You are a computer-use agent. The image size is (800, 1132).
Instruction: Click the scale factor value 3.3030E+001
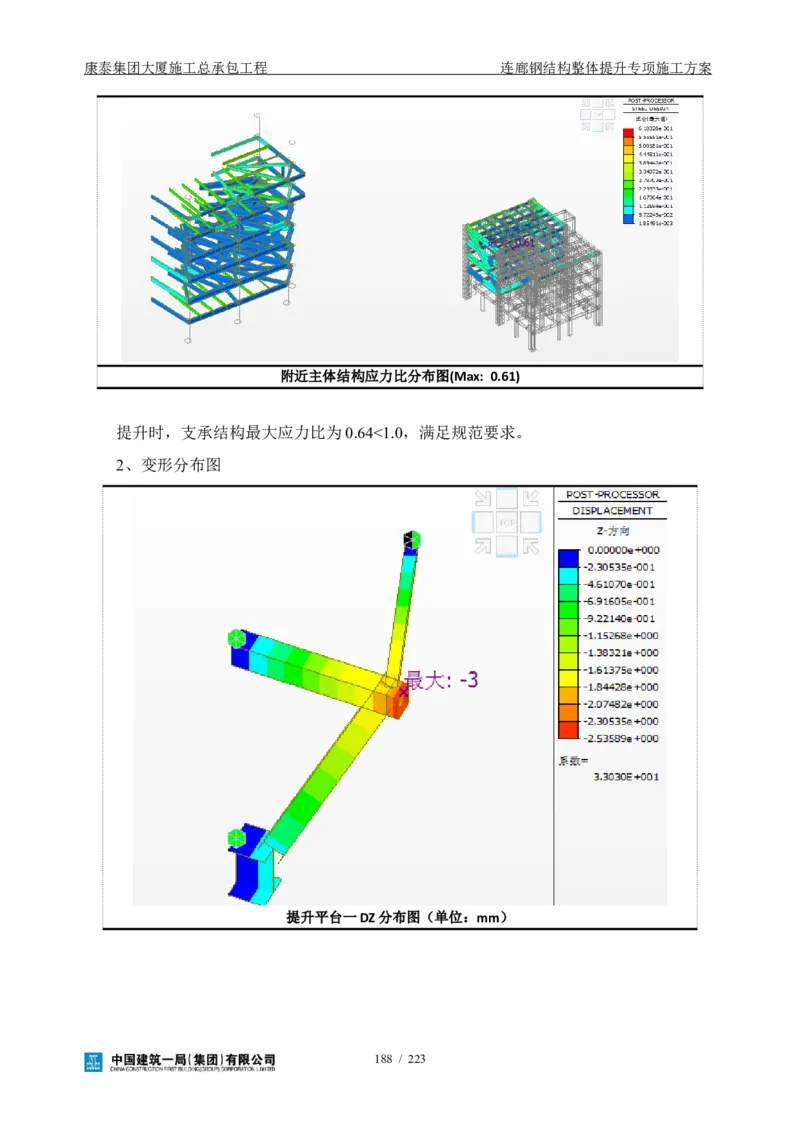[x=627, y=777]
